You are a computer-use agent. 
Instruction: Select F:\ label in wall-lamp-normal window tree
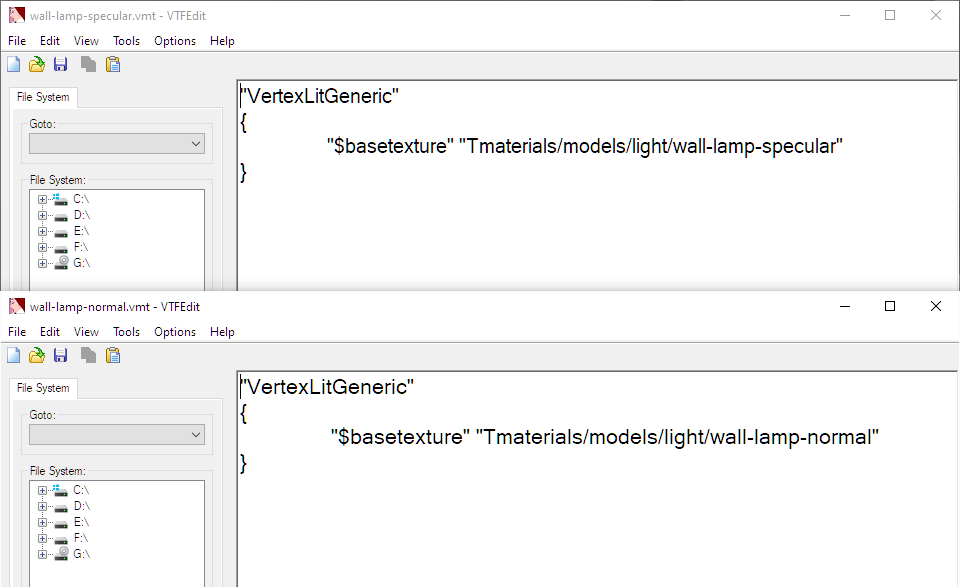(81, 538)
